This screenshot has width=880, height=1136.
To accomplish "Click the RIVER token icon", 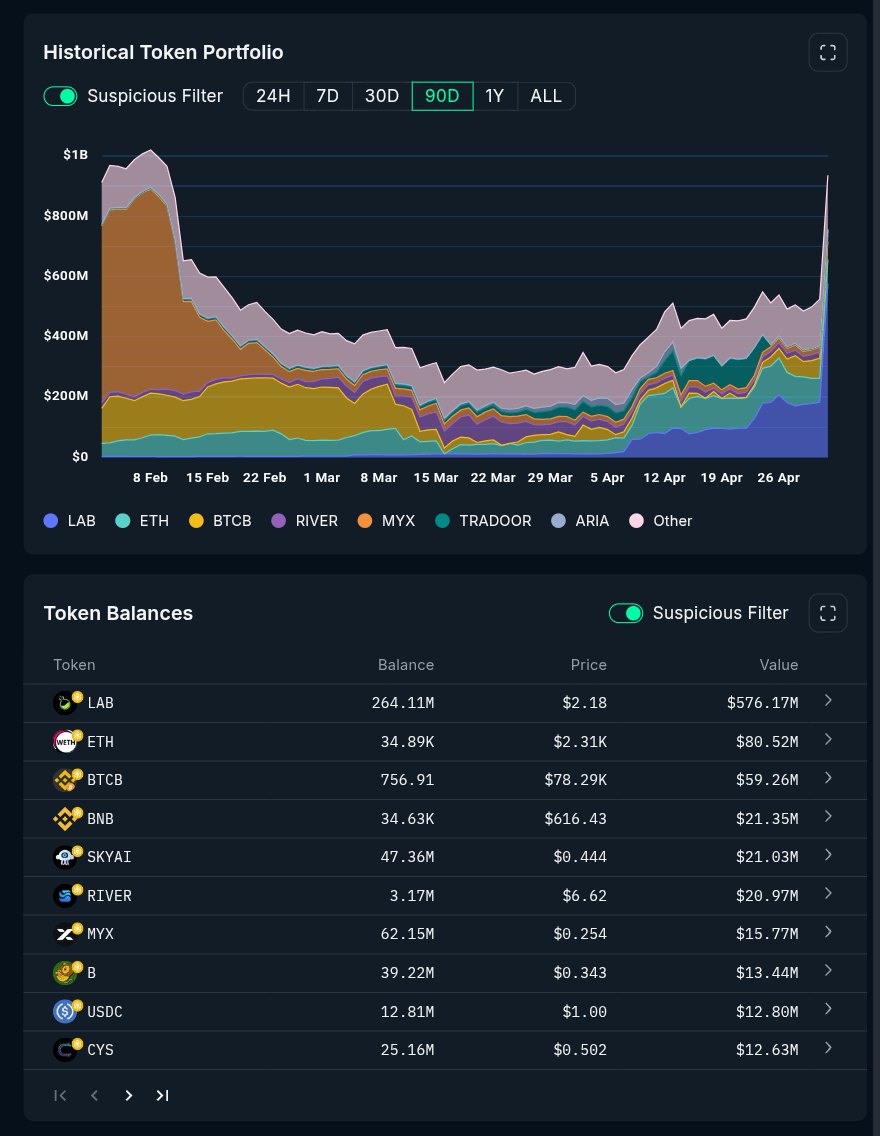I will 65,895.
